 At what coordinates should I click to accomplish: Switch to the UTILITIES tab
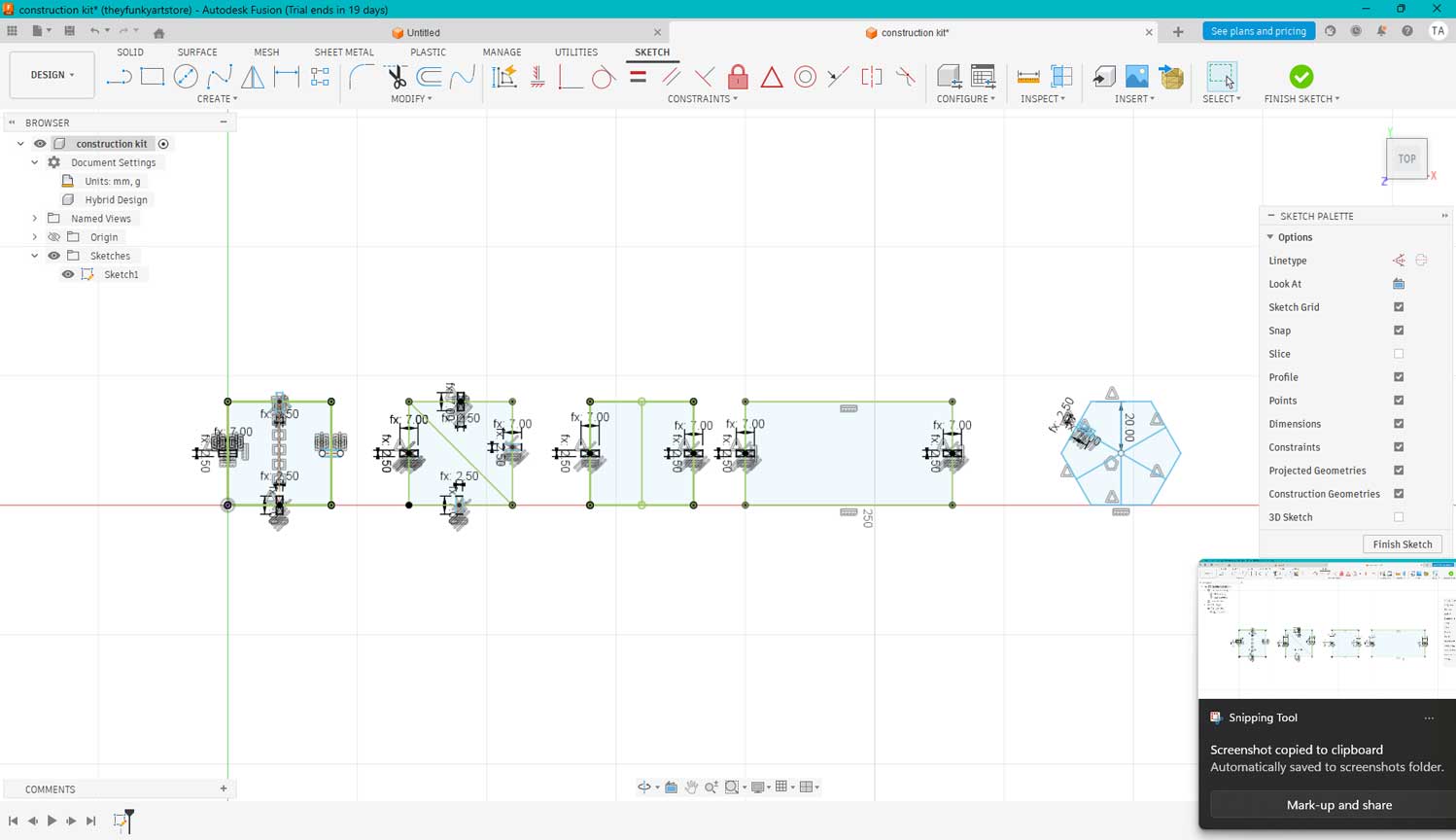click(576, 52)
